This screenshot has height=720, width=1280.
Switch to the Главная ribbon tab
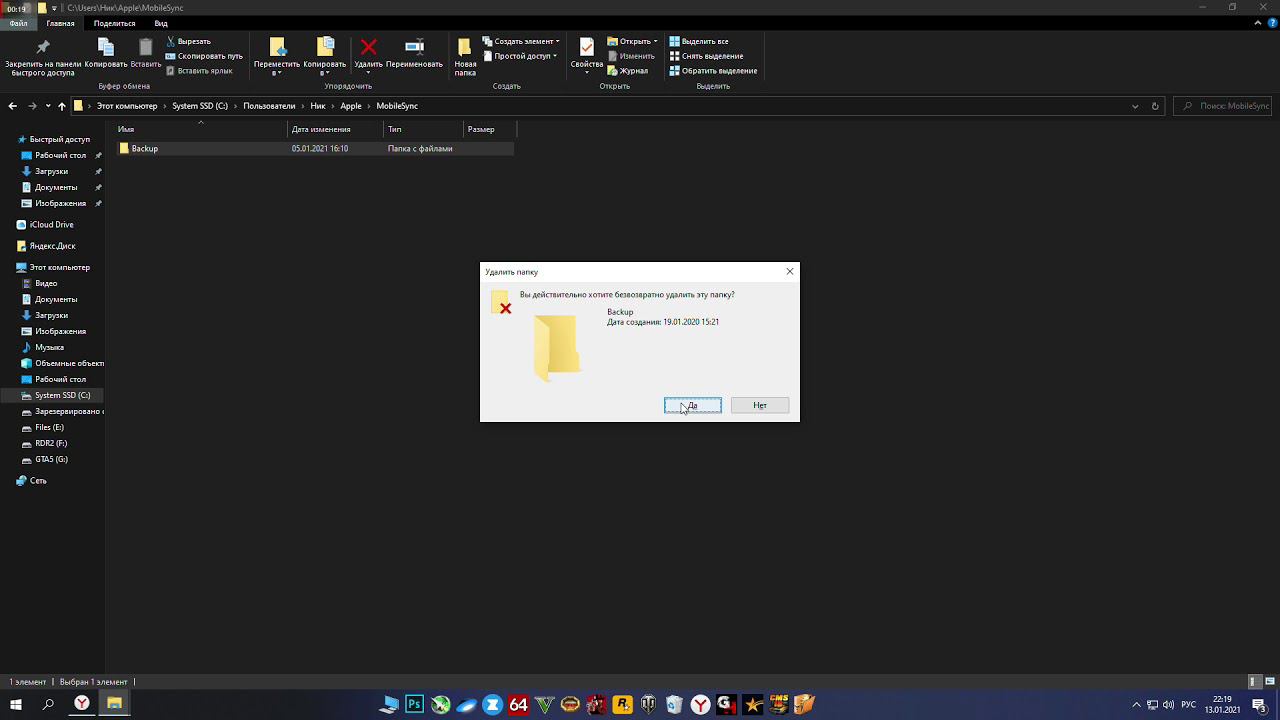pyautogui.click(x=60, y=23)
